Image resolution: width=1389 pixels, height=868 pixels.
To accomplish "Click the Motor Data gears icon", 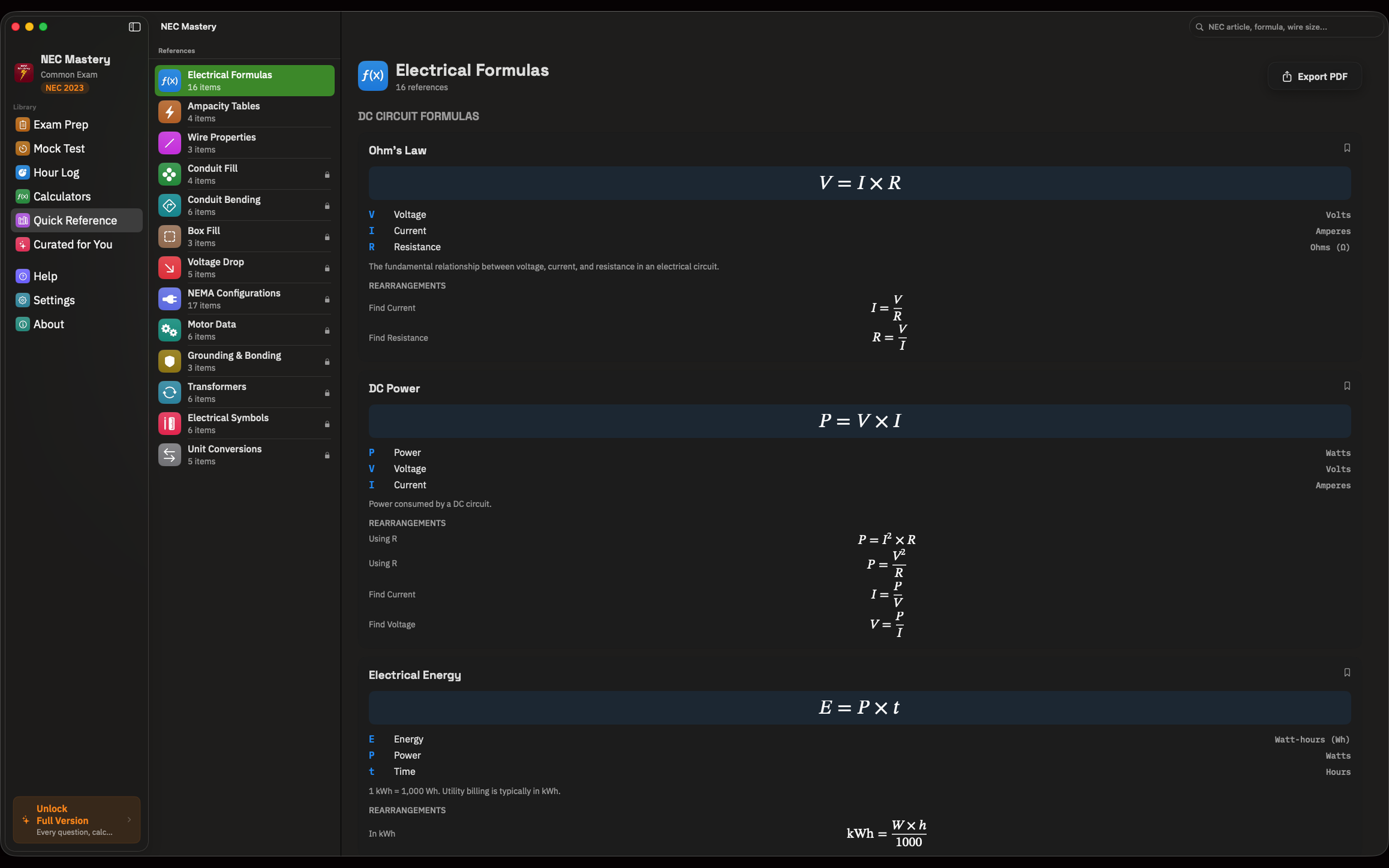I will (x=169, y=330).
